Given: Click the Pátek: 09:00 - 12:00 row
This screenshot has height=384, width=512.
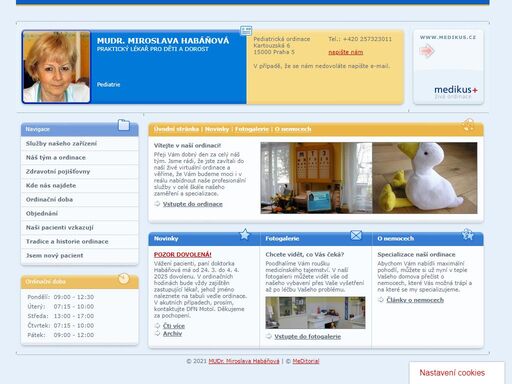Looking at the screenshot, I should pos(61,335).
